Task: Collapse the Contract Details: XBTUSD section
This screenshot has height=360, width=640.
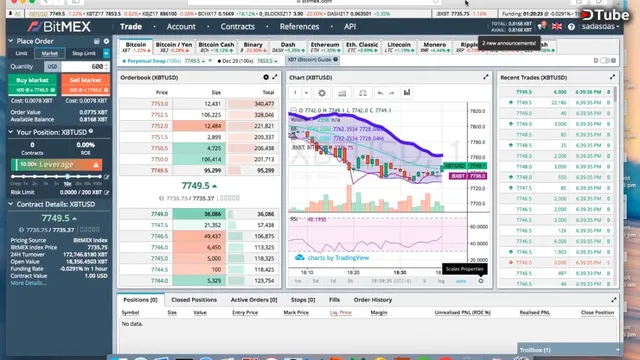Action: tap(11, 204)
